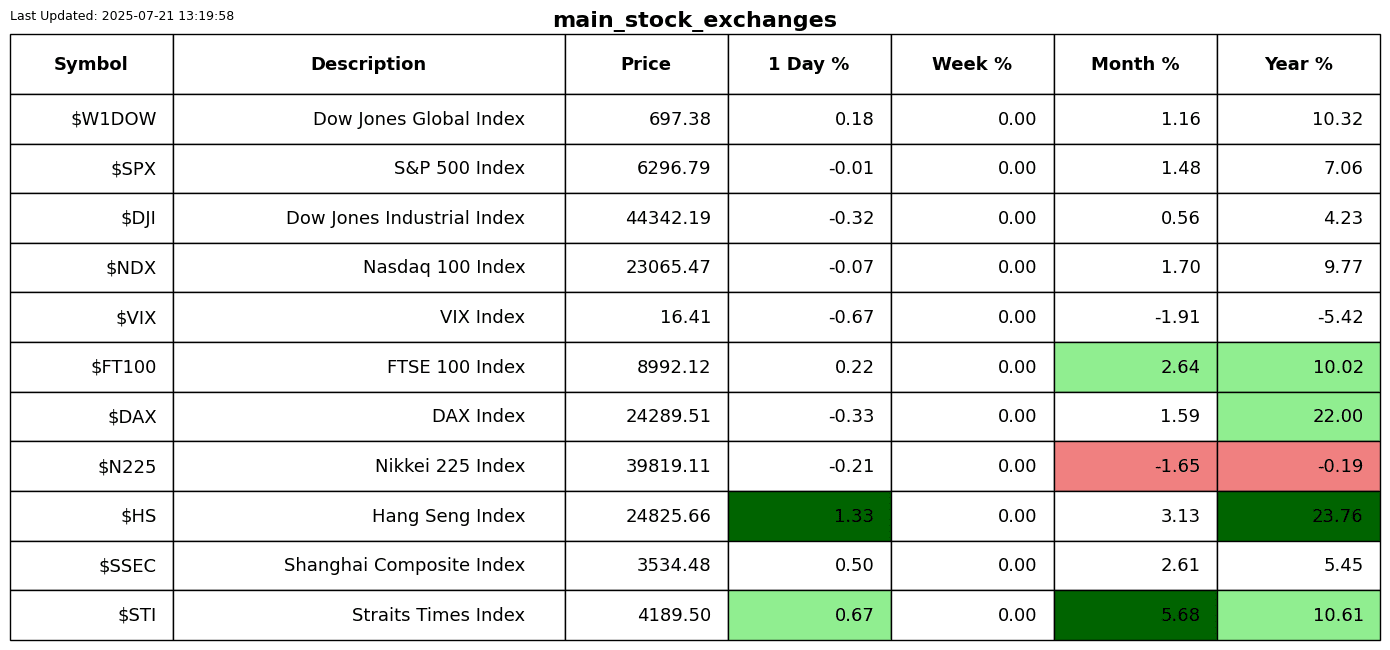Click the Last Updated timestamp text
1390x650 pixels.
coord(122,16)
